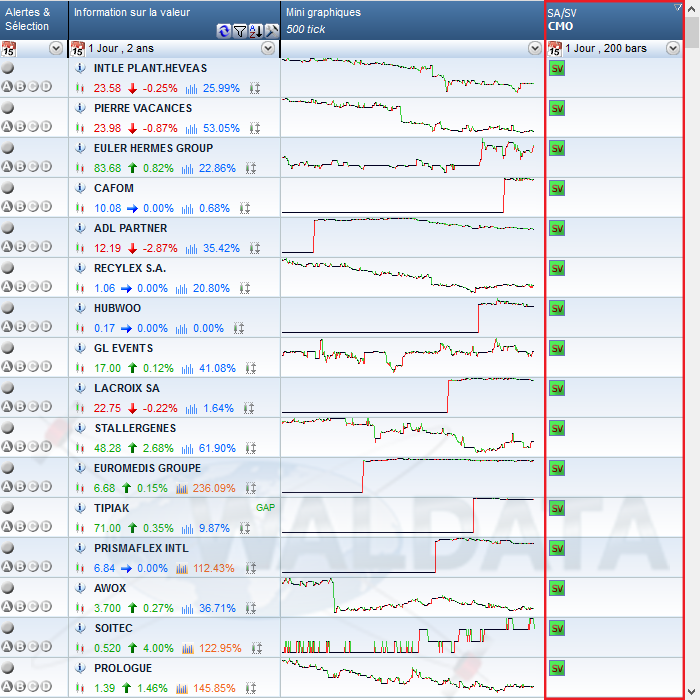Click the 236.09% volume value
700x700 pixels.
coord(214,488)
